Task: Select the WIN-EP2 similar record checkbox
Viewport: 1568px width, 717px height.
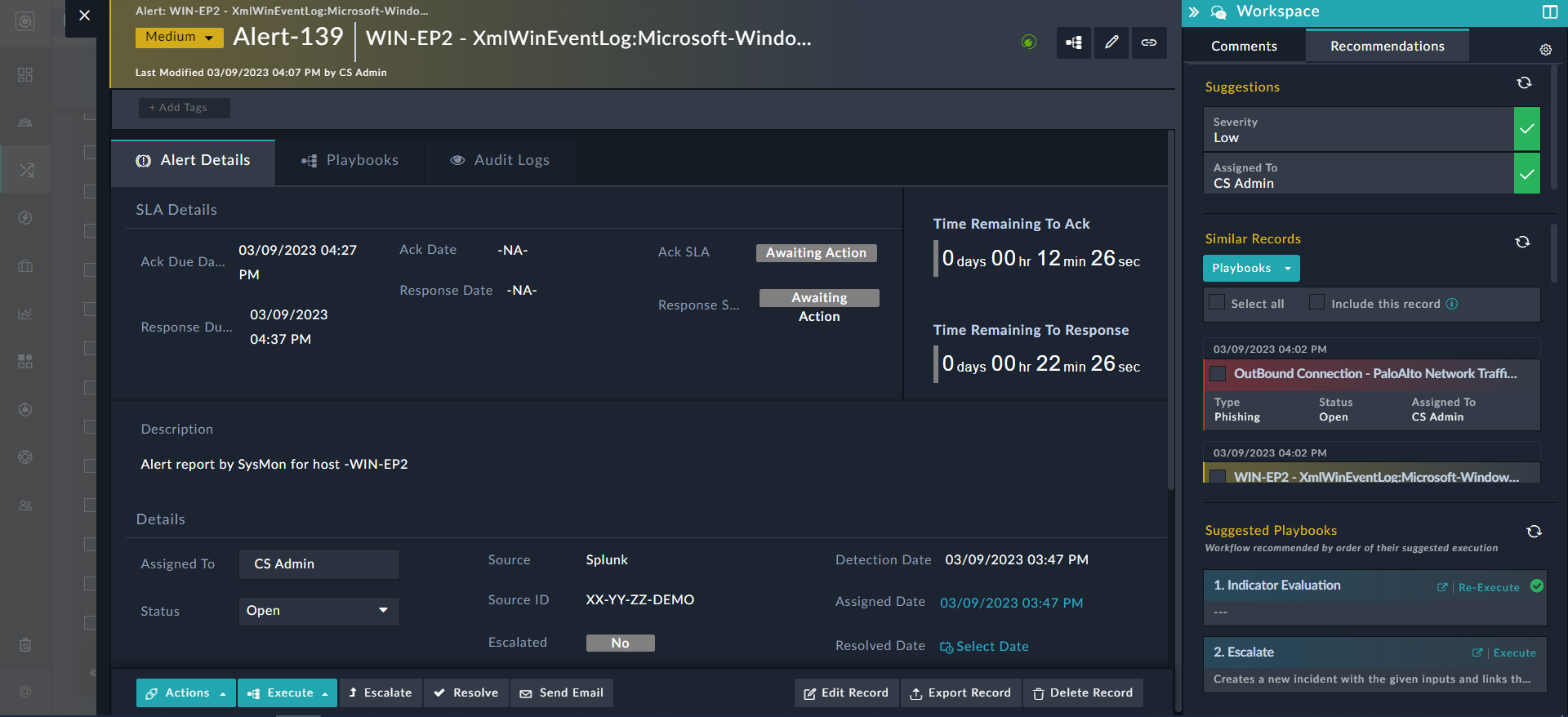Action: coord(1218,476)
